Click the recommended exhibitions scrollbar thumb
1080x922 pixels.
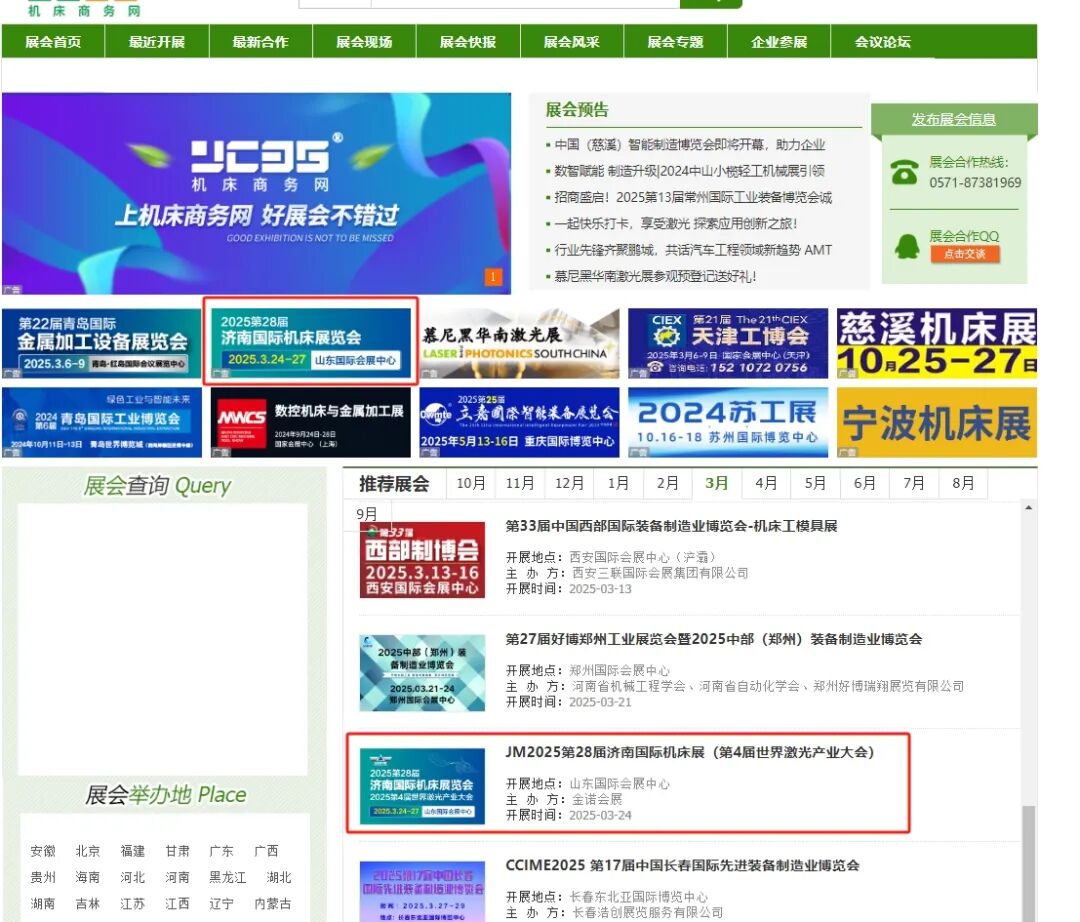pyautogui.click(x=1028, y=863)
